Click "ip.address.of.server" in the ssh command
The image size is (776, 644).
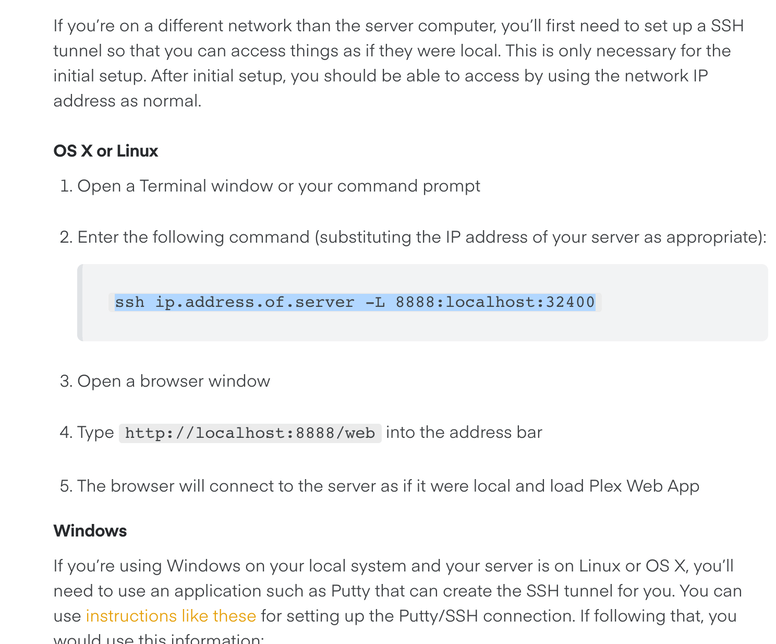coord(255,302)
